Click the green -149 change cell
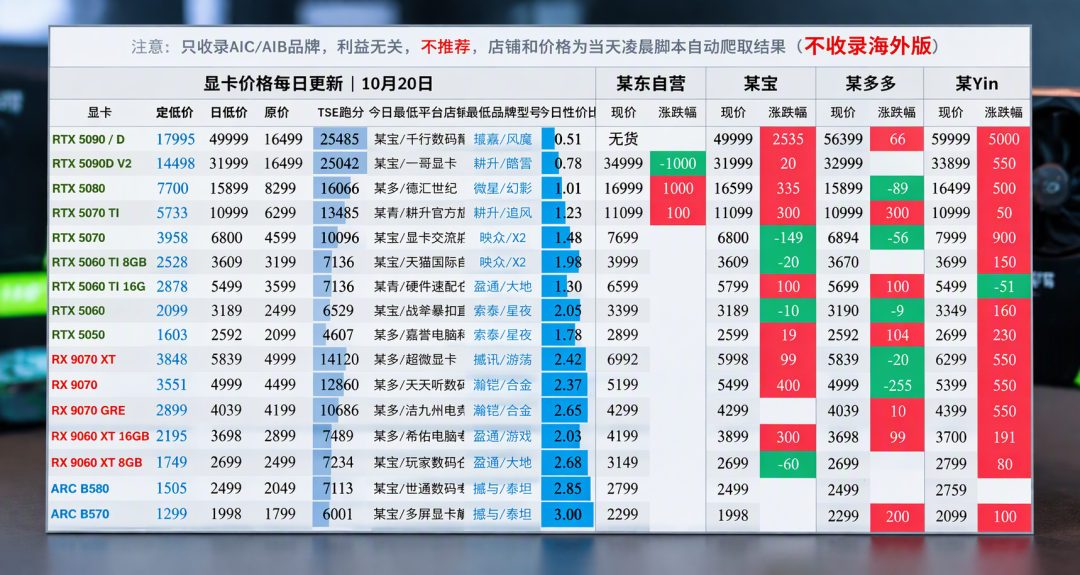This screenshot has height=575, width=1080. point(788,238)
